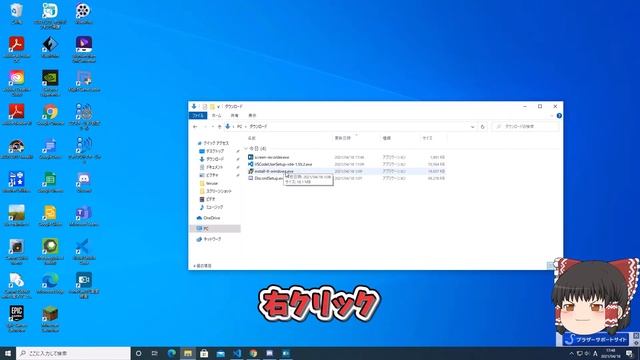Viewport: 640px width, 360px height.
Task: Click the taskbar search field
Action: (x=73, y=353)
